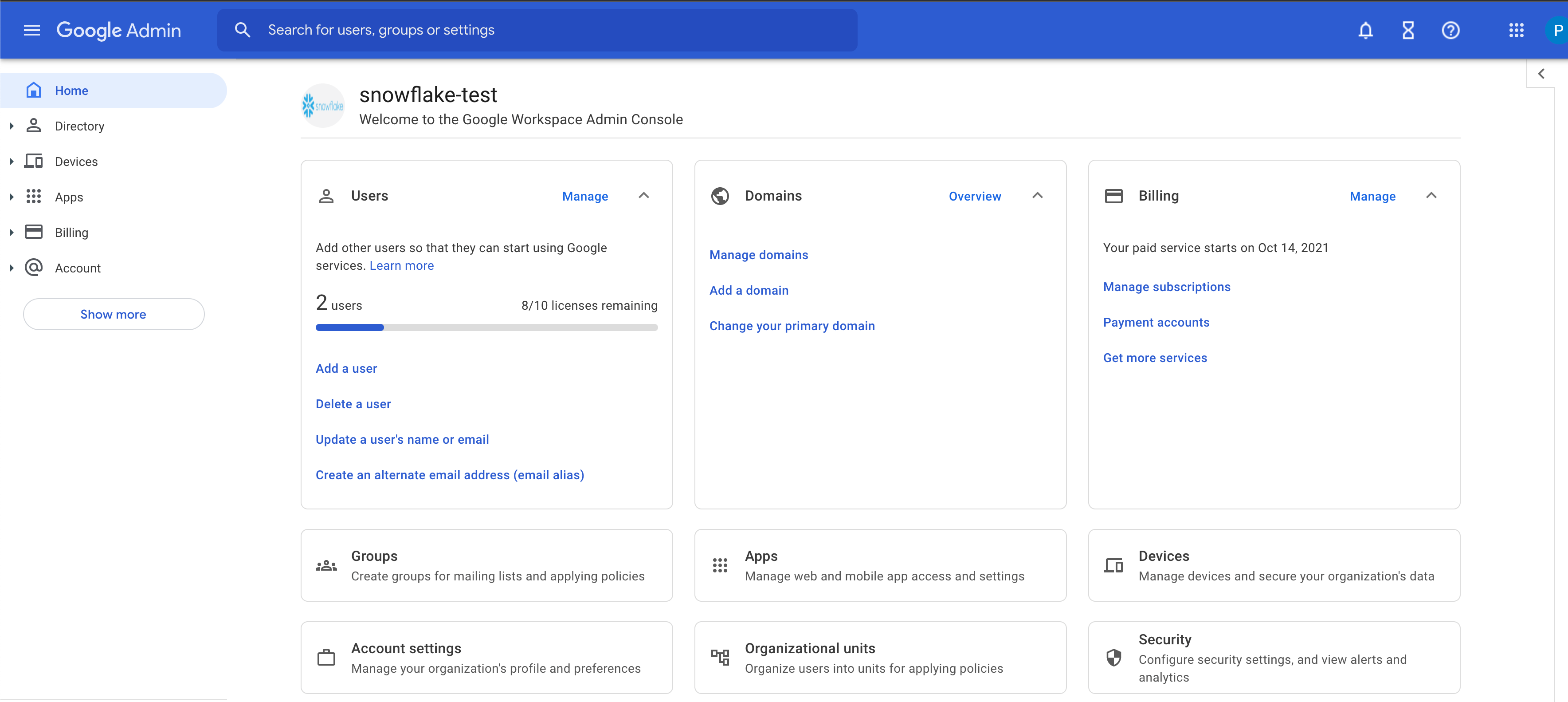Viewport: 1568px width, 702px height.
Task: Click the user licenses progress bar
Action: [x=486, y=327]
